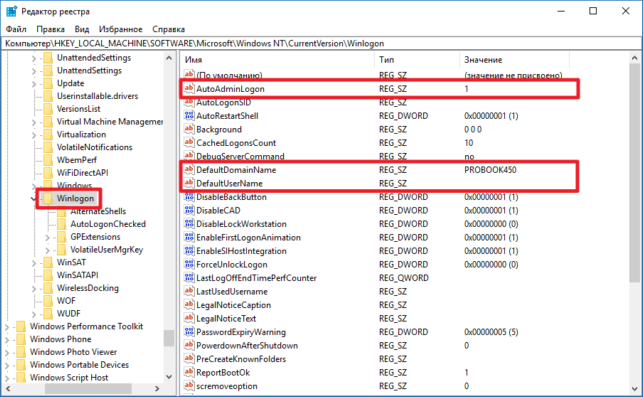Screen dimensions: 643x397
Task: Expand the Windows Performance Toolkit key
Action: pyautogui.click(x=7, y=327)
